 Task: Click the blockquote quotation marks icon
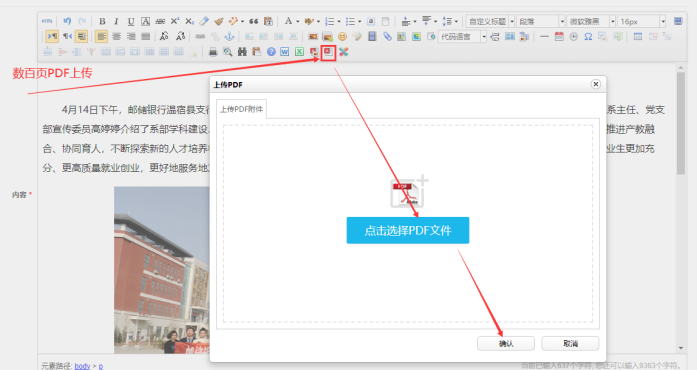click(x=253, y=21)
